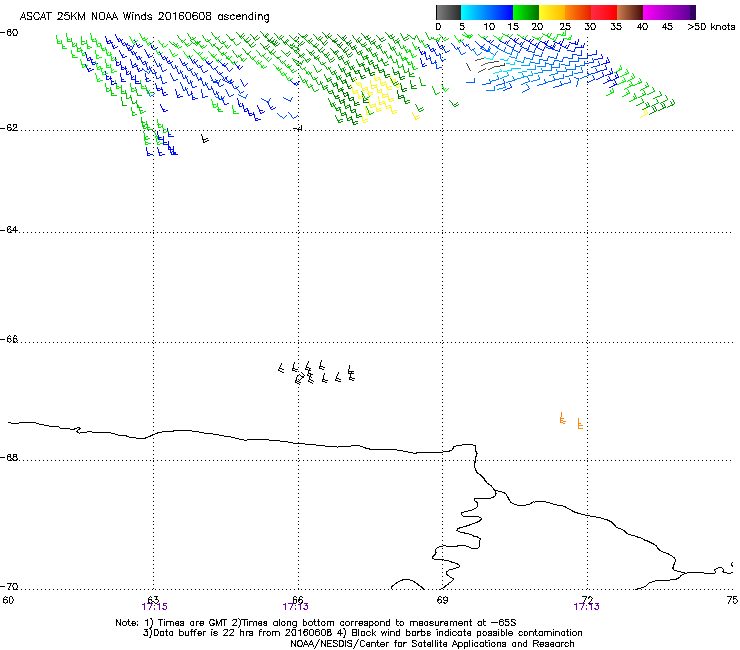740x650 pixels.
Task: Click the "60" longitude axis label
Action: click(8, 600)
